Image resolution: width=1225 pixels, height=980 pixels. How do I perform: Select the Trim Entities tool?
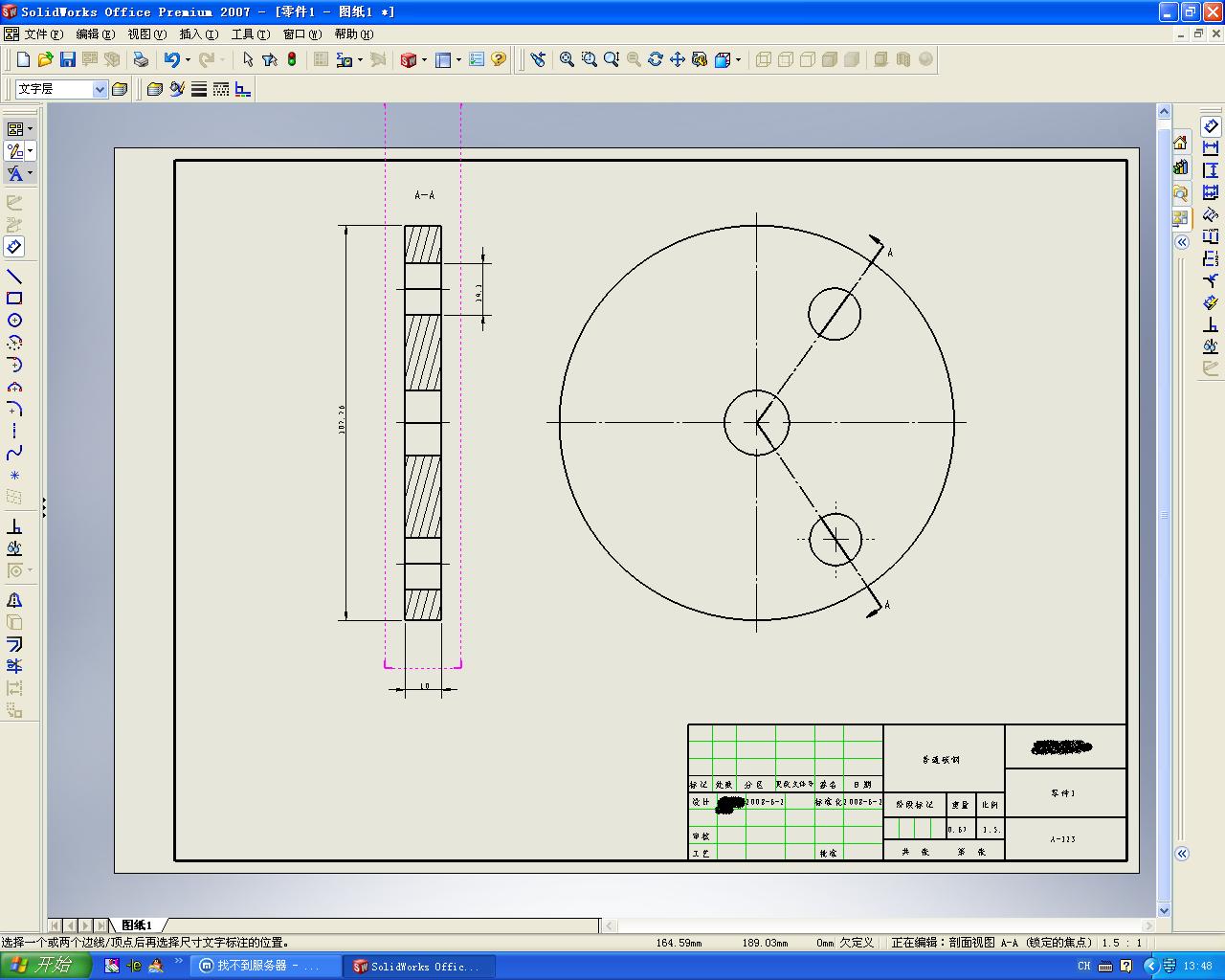[x=14, y=666]
